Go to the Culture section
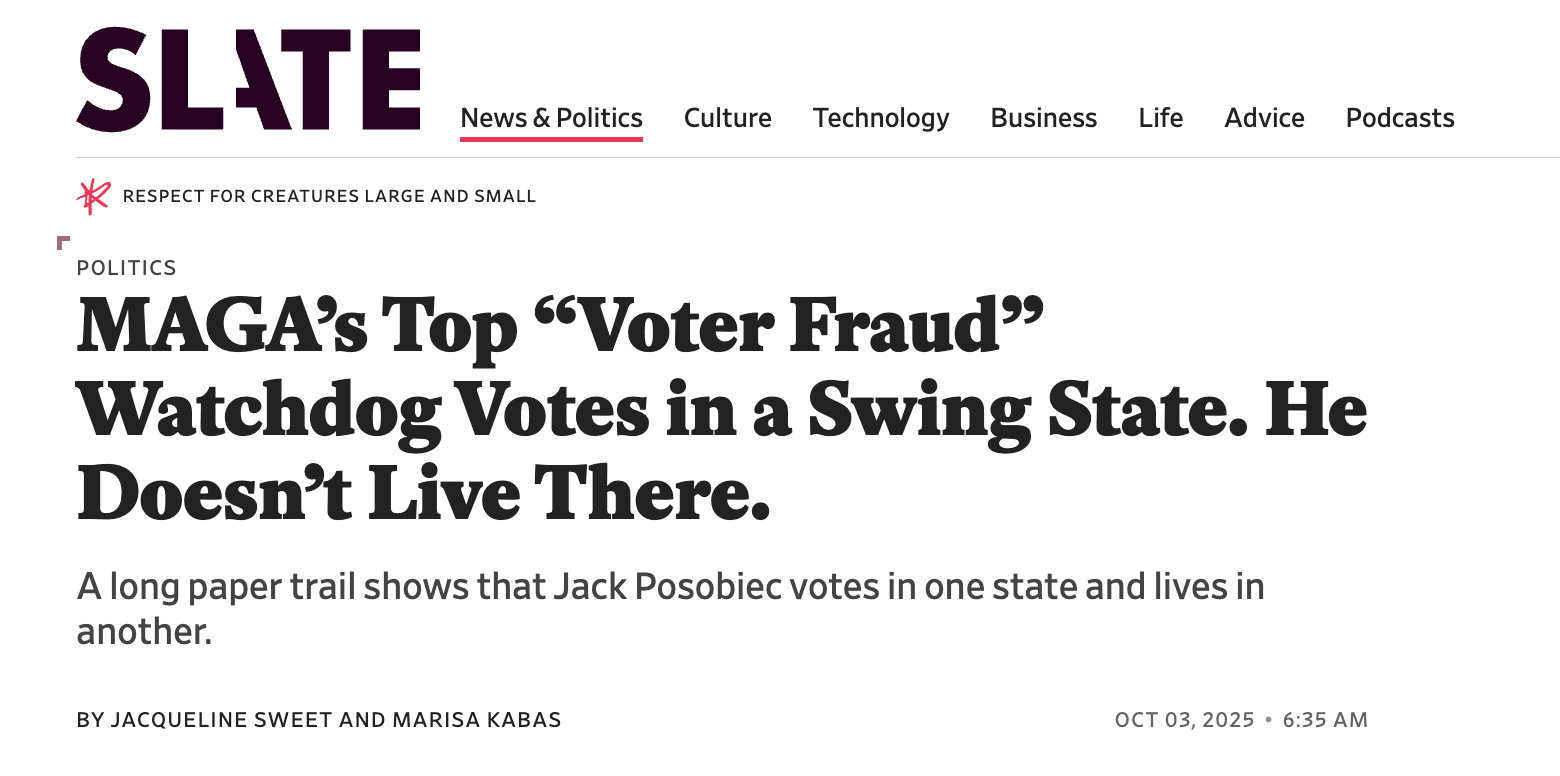The height and width of the screenshot is (776, 1560). point(727,118)
